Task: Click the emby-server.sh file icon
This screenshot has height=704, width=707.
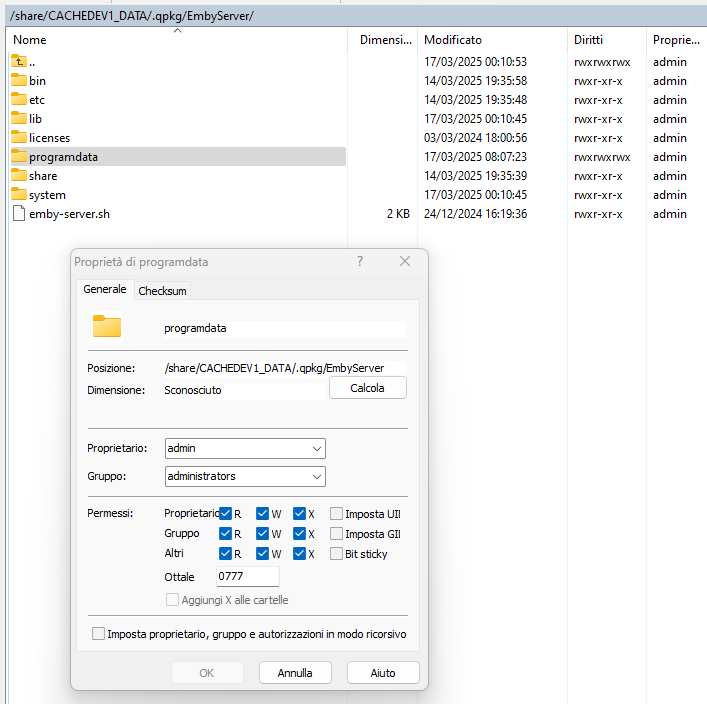Action: click(x=18, y=213)
